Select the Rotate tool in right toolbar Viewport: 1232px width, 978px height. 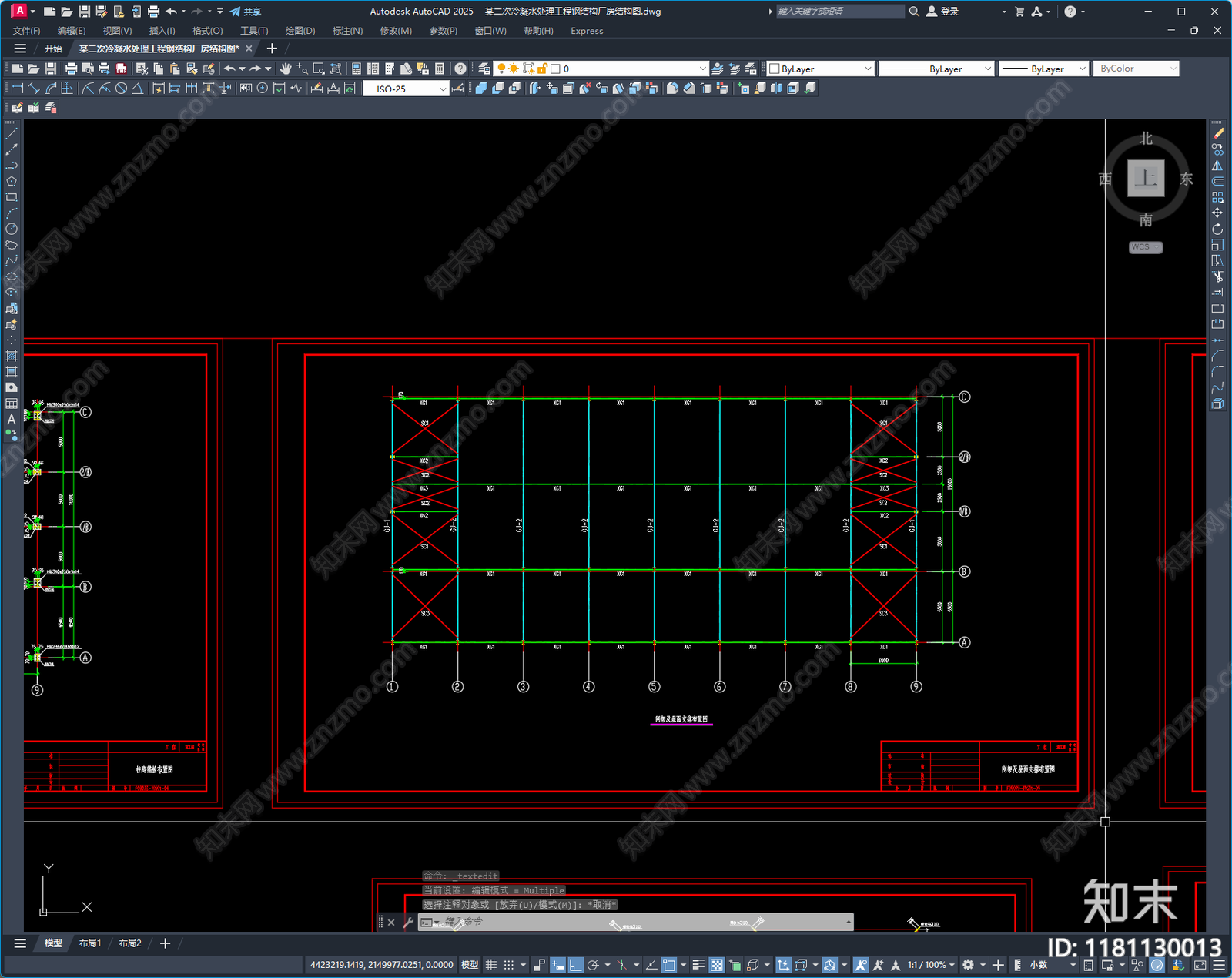[1217, 229]
